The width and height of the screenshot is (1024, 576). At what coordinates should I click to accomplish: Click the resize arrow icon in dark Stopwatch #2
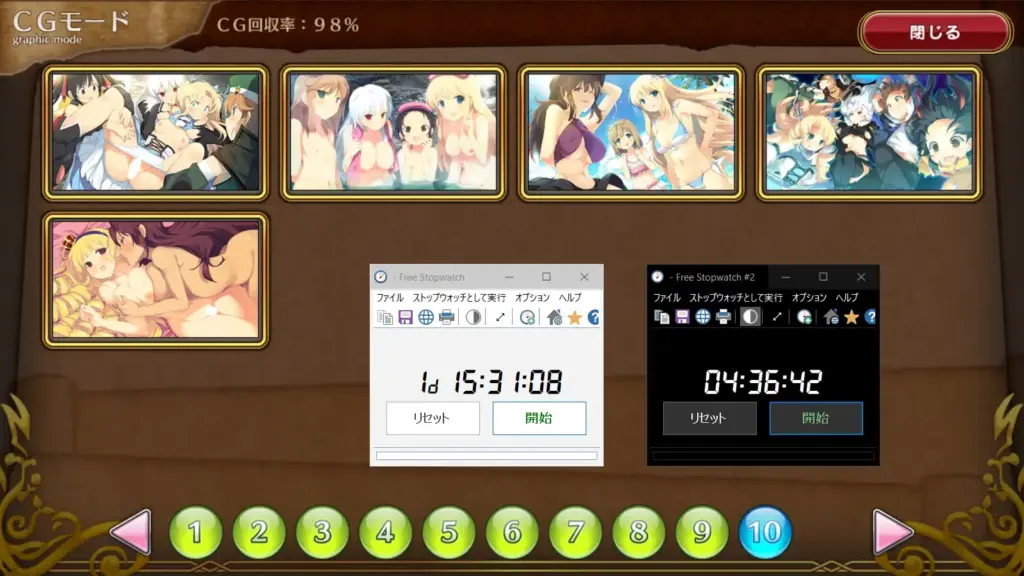(777, 317)
